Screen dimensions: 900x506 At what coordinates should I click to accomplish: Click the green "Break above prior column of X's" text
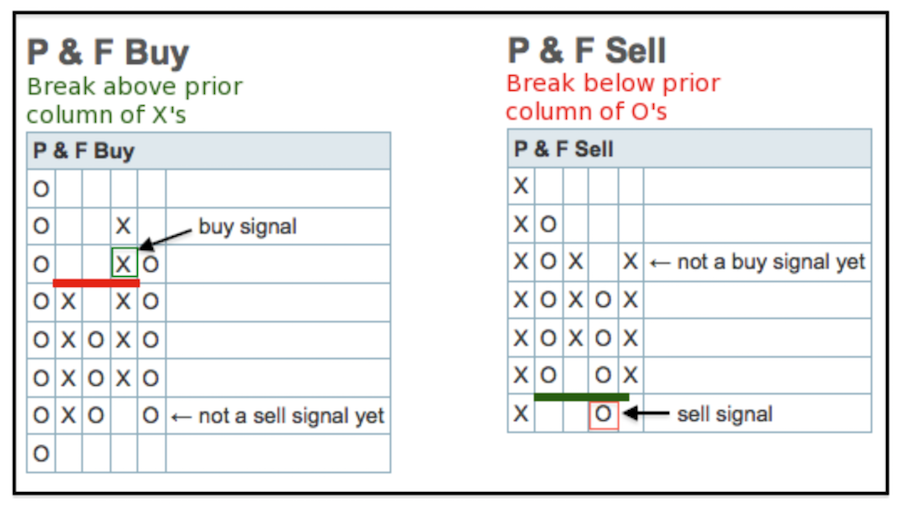click(134, 100)
